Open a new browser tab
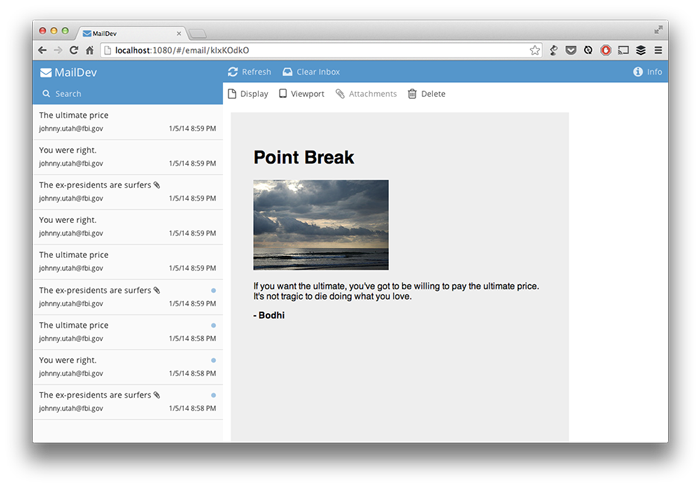700x487 pixels. (197, 33)
